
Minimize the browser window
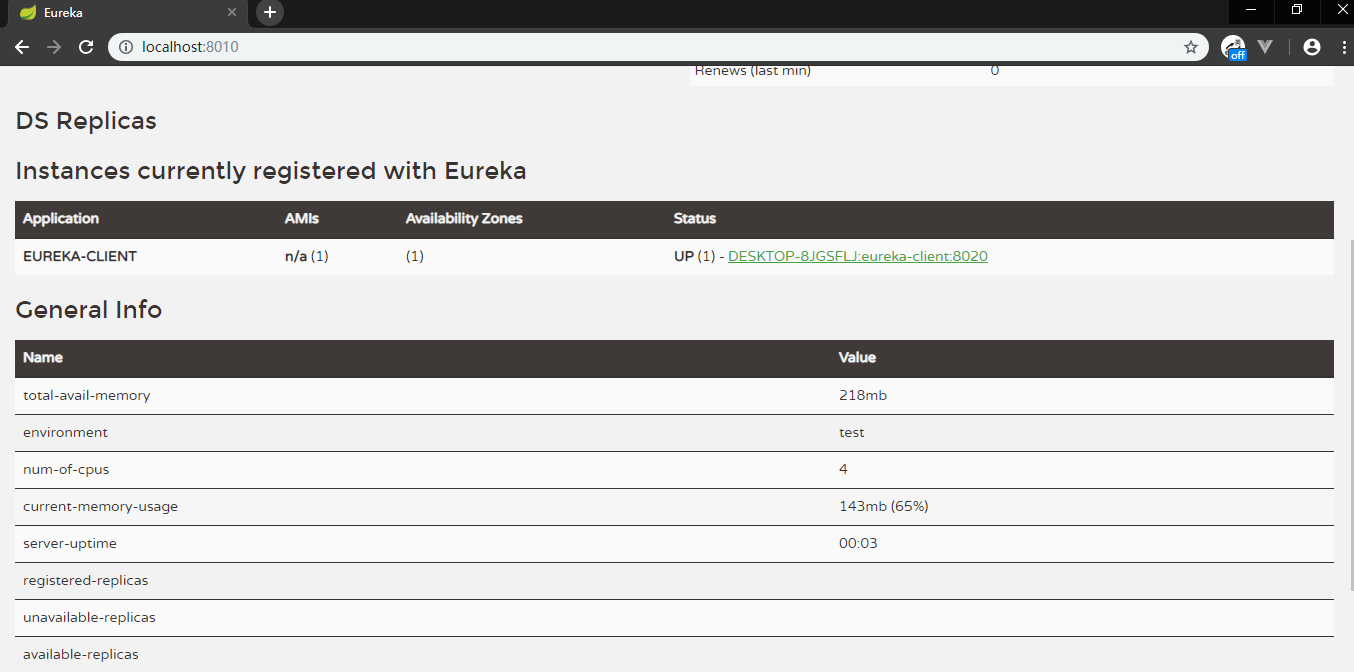(x=1251, y=10)
